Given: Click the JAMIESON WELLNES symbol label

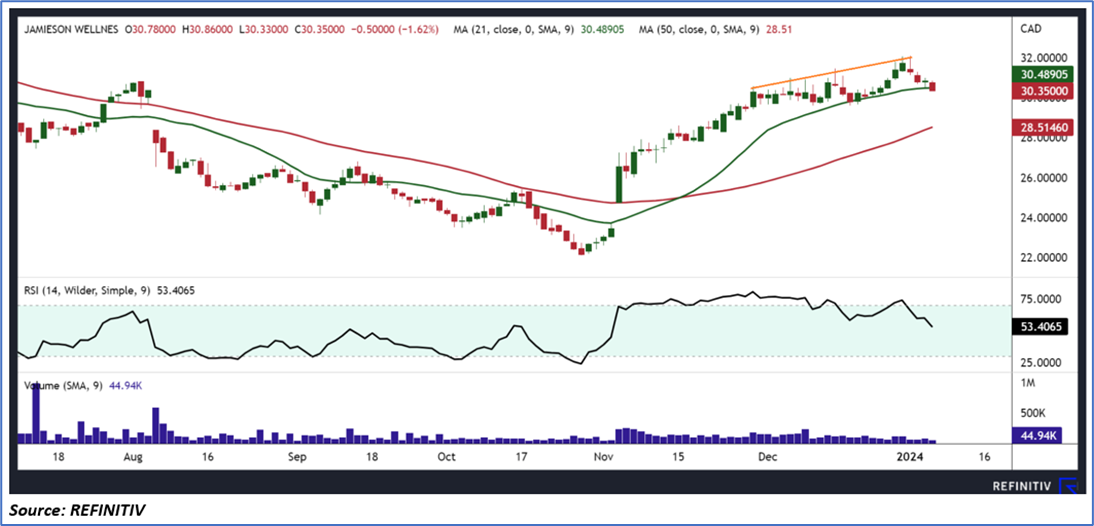Looking at the screenshot, I should click(70, 30).
